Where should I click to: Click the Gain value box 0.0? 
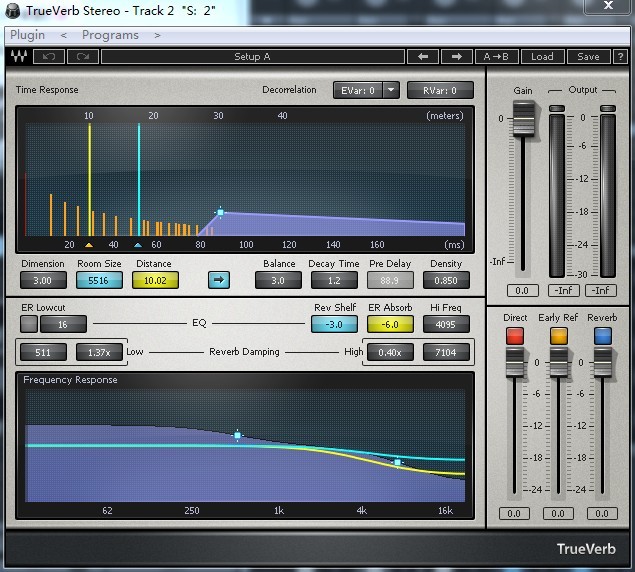coord(522,290)
